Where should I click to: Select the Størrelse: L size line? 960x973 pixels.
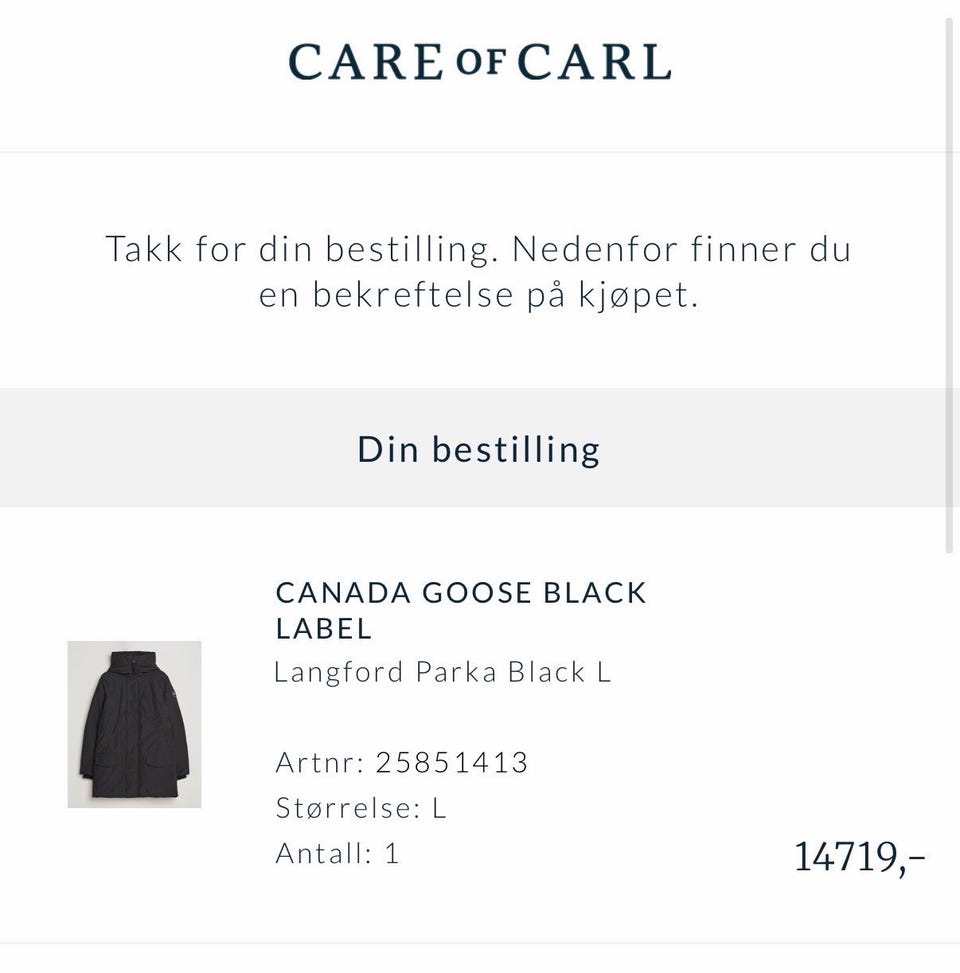(361, 808)
